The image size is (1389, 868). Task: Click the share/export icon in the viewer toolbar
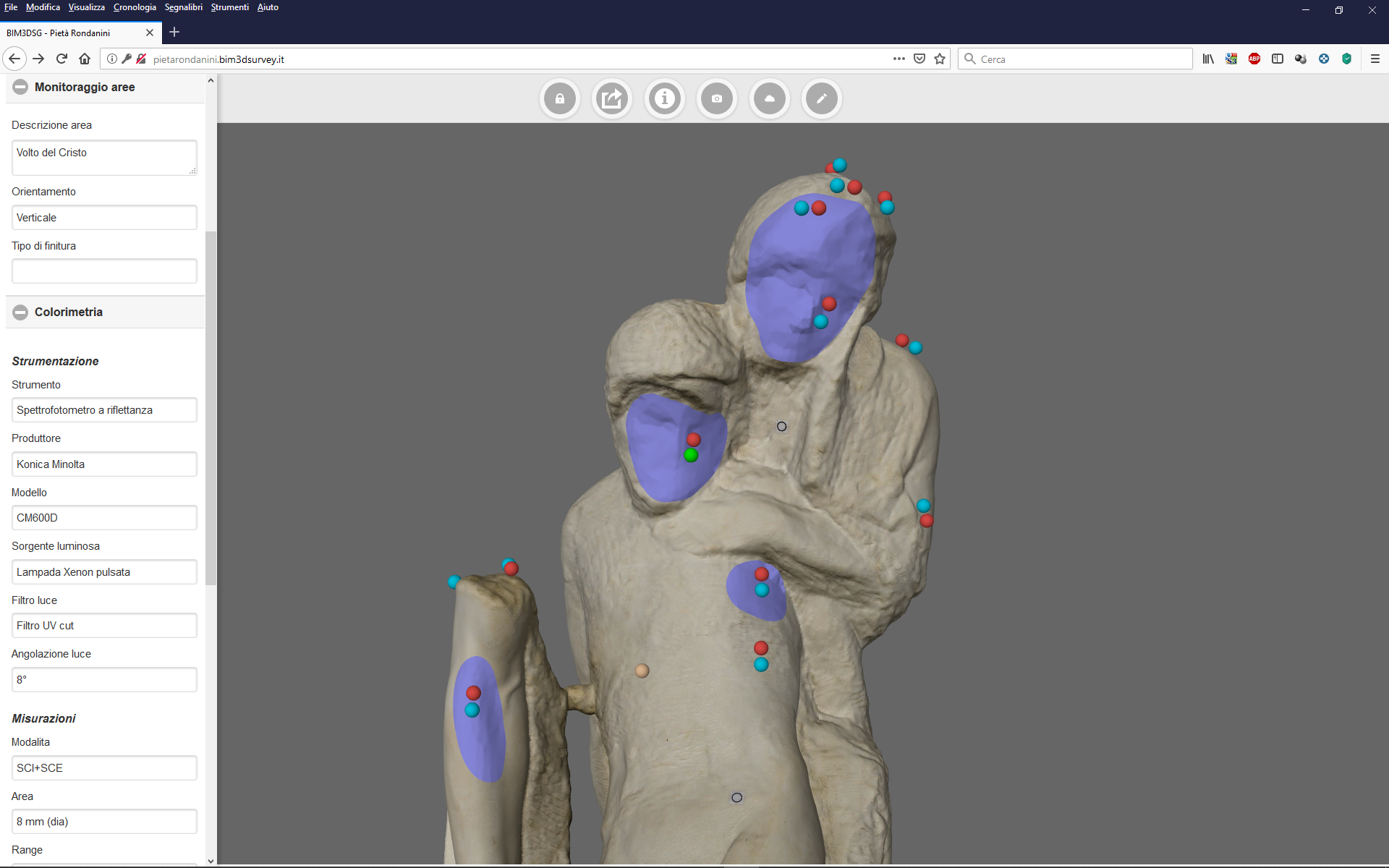[612, 98]
